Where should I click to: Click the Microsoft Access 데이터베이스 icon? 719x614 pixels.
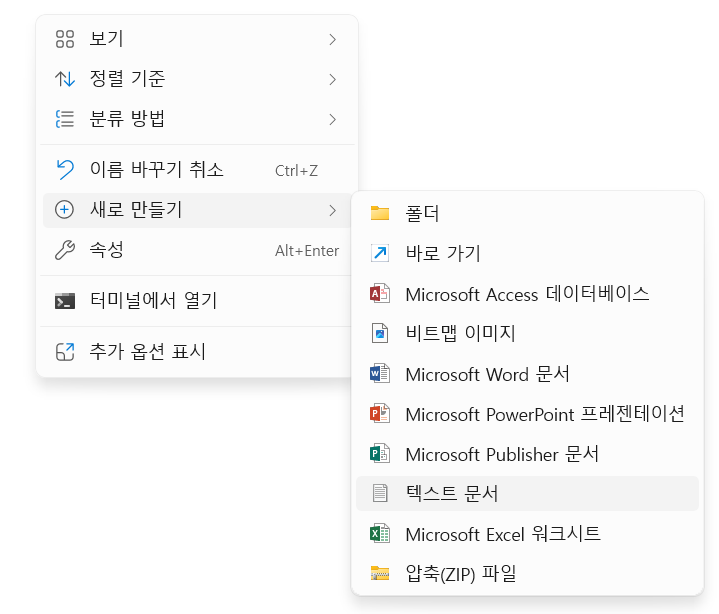380,293
